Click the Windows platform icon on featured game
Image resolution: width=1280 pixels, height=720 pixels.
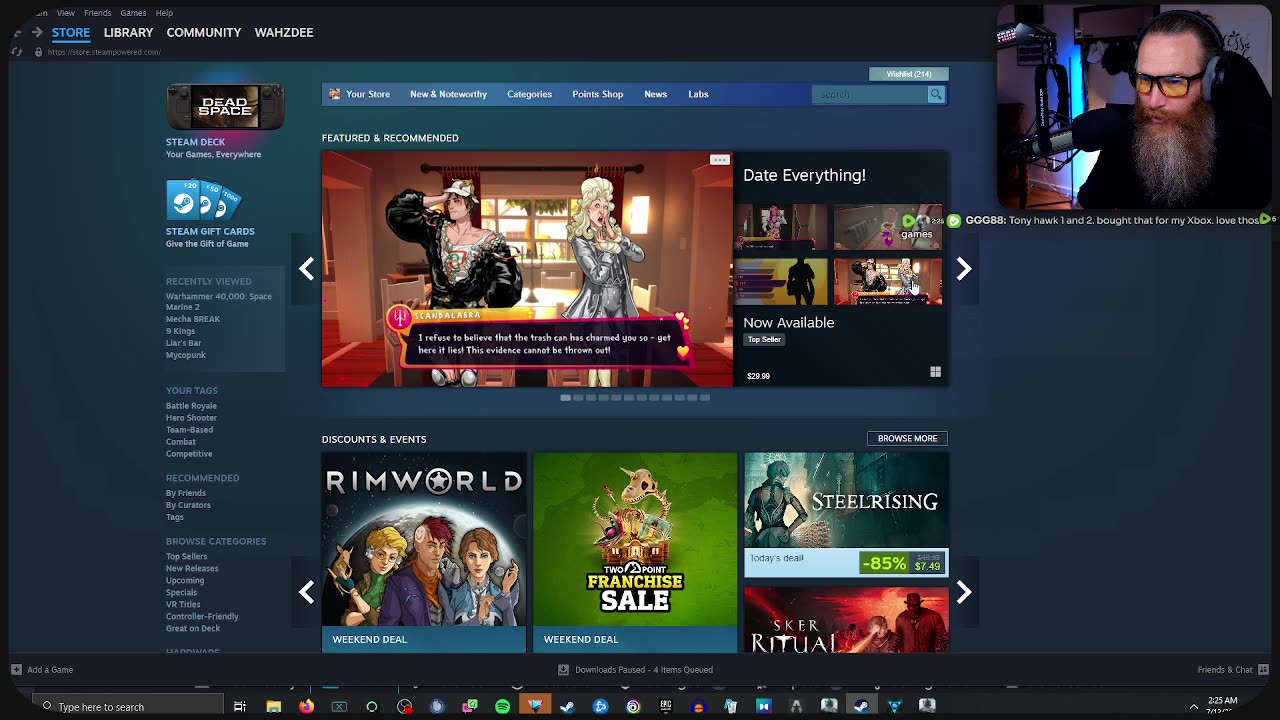[x=935, y=372]
